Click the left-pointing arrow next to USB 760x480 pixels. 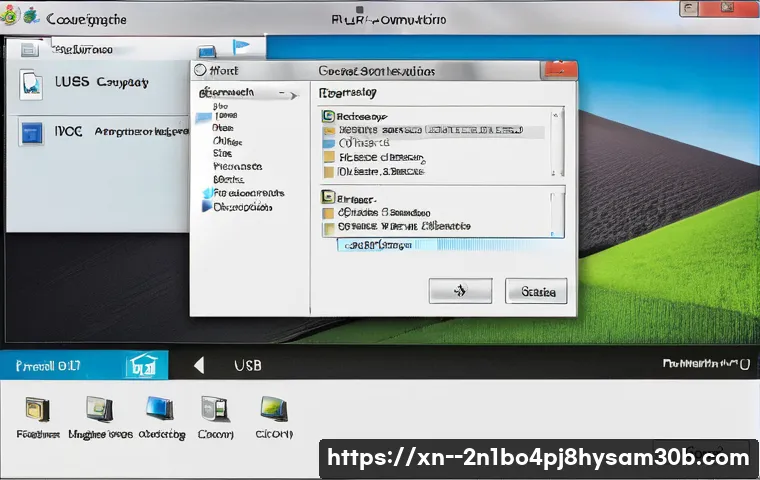(x=199, y=366)
